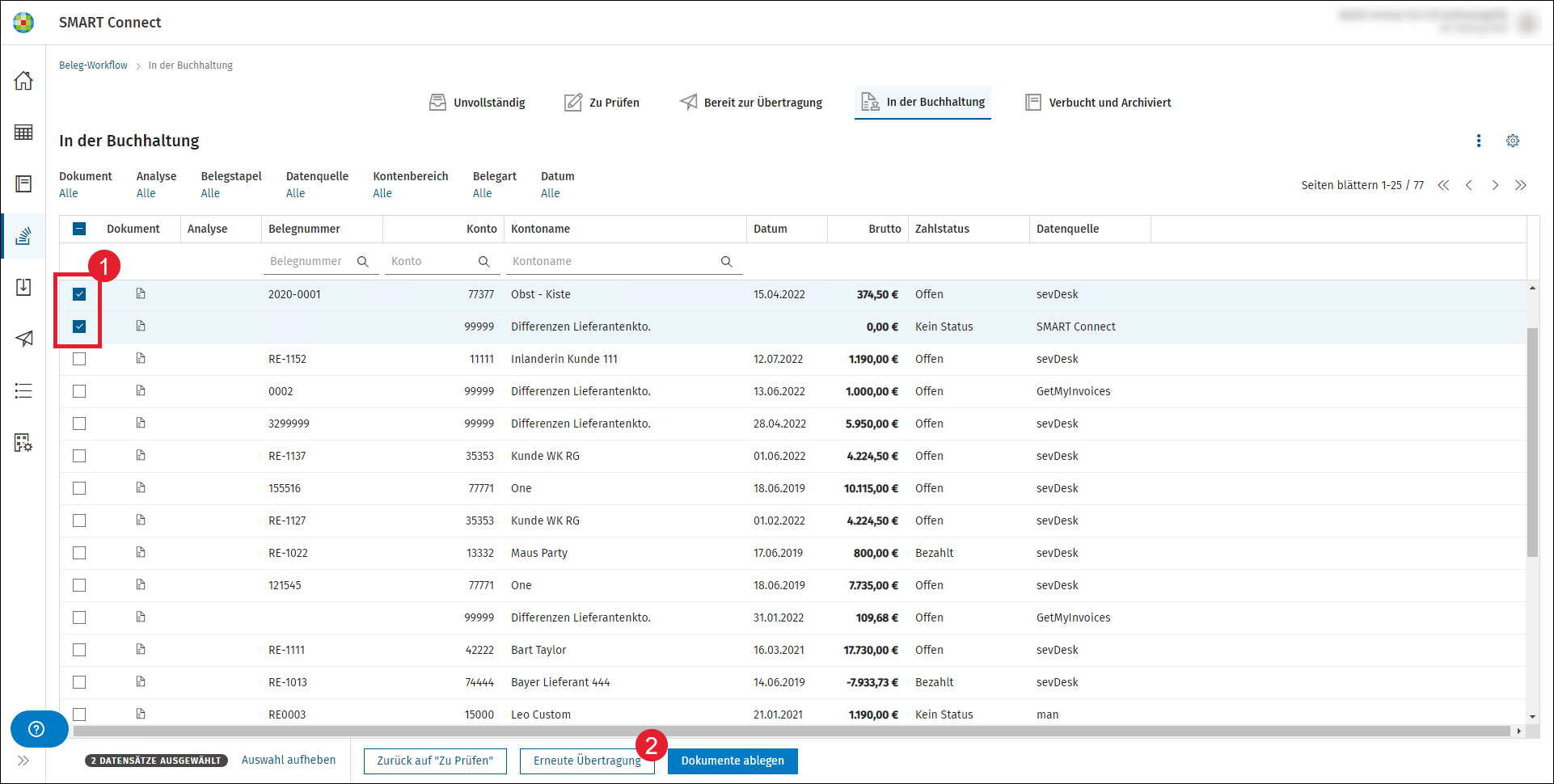This screenshot has height=784, width=1554.
Task: Select In der Buchhaltung tab
Action: tap(923, 103)
